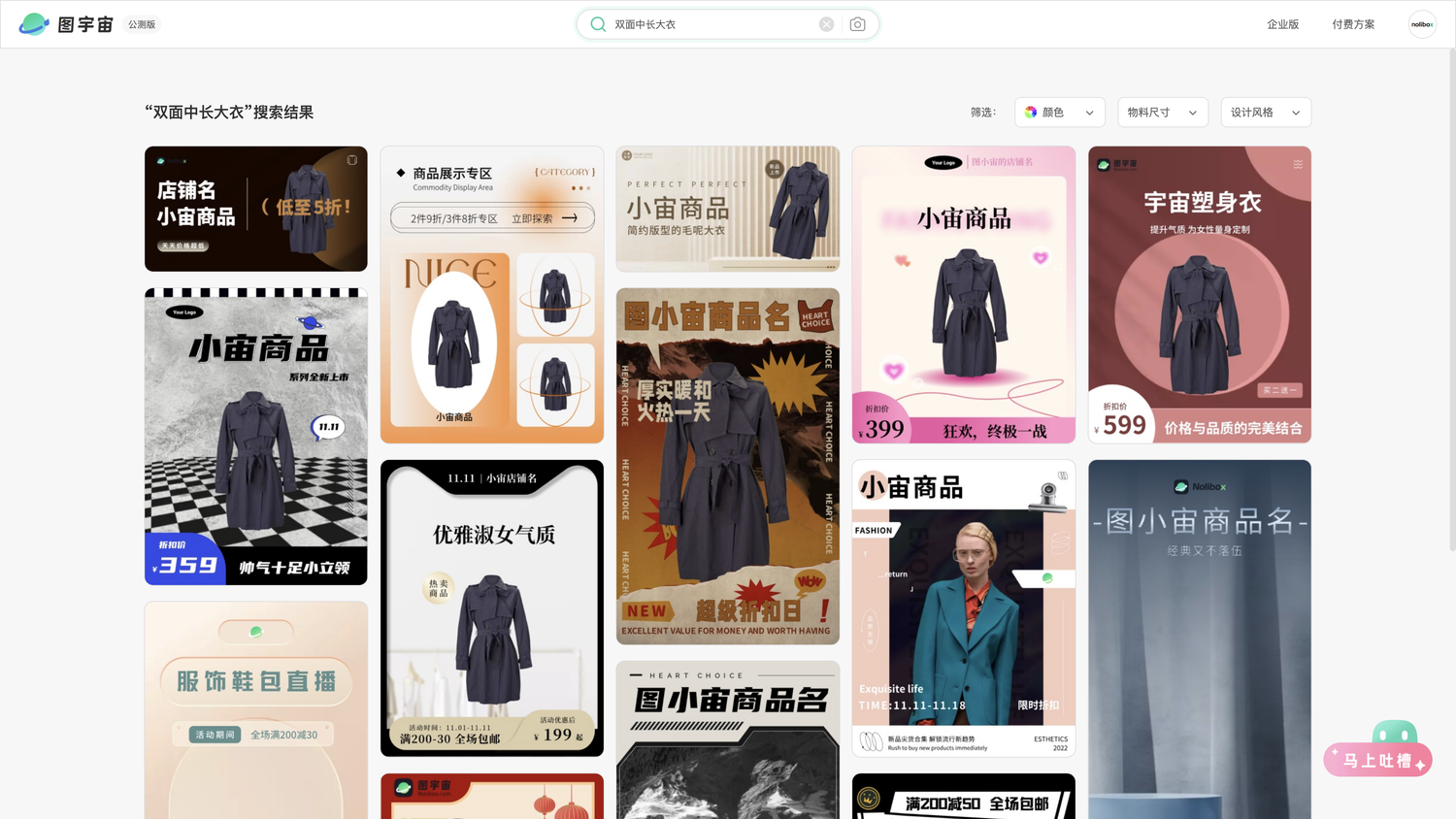Image resolution: width=1456 pixels, height=819 pixels.
Task: Click the 马上吐槽 feedback mascot
Action: 1377,749
